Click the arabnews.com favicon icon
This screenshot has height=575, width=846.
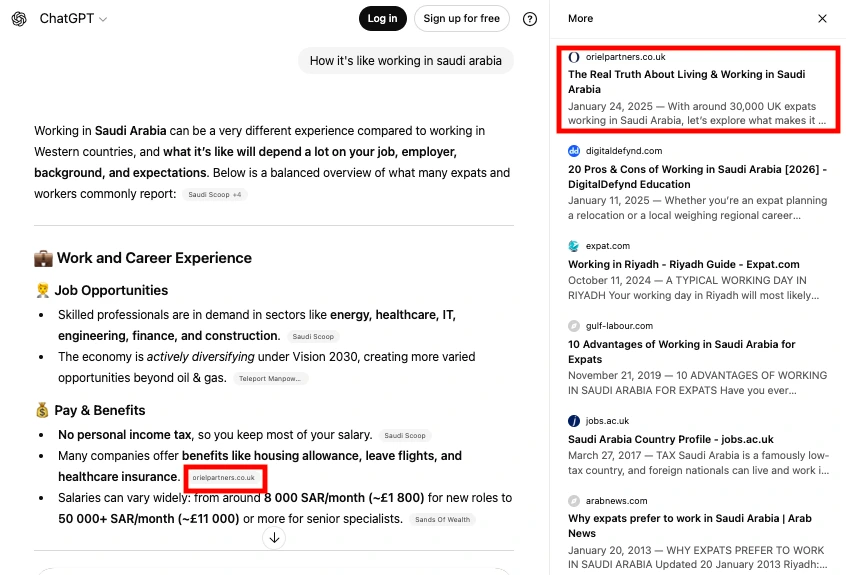click(574, 501)
